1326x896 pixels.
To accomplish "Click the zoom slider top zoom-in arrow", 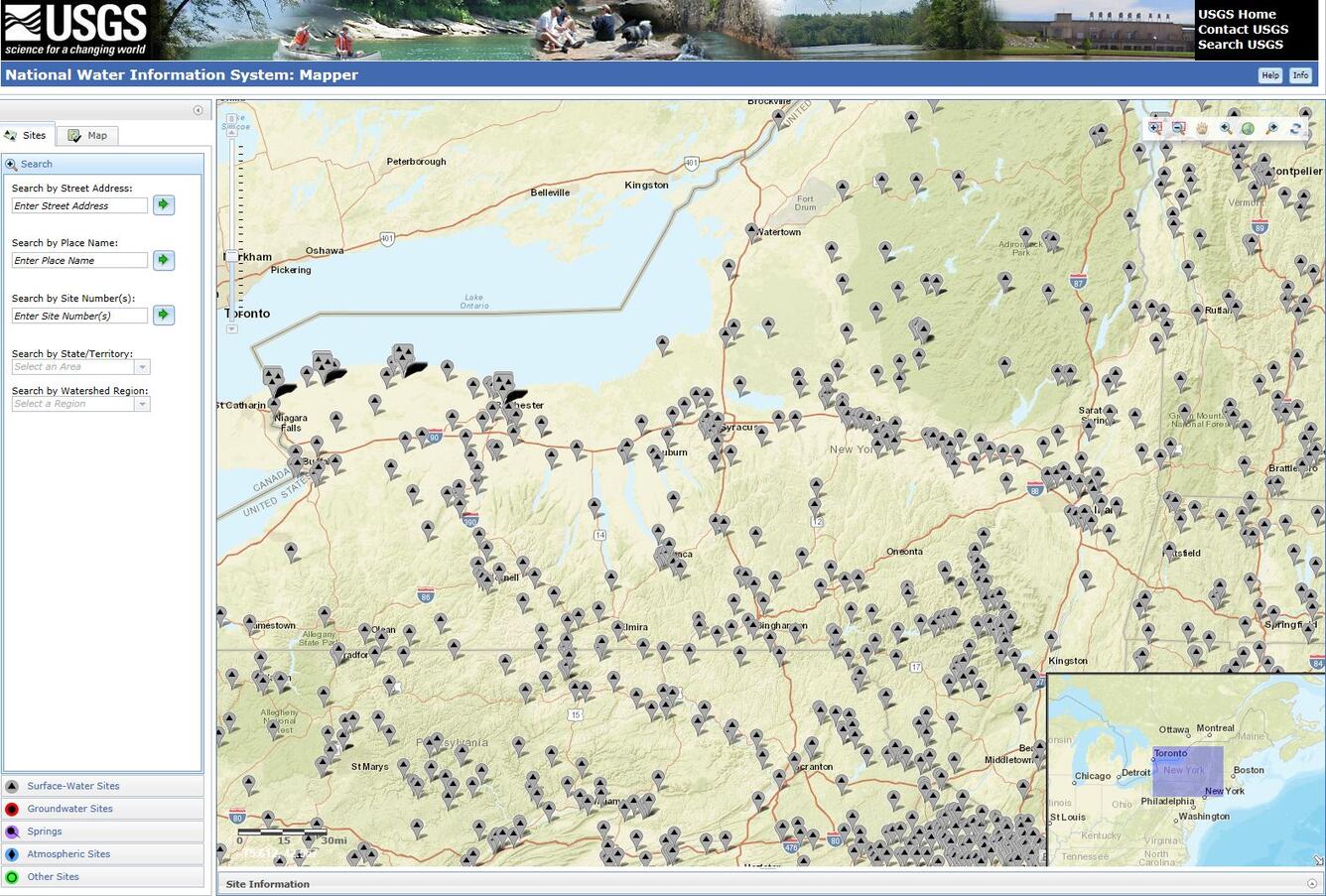I will pos(232,132).
